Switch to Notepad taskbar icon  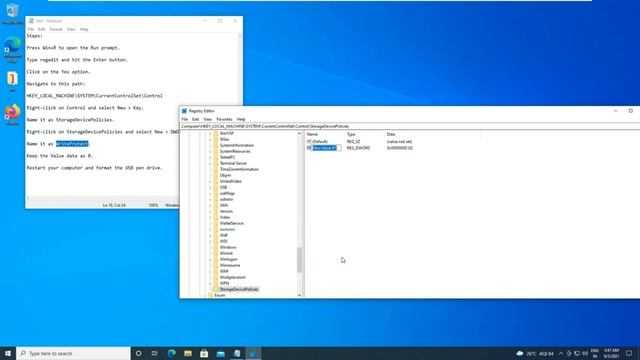(237, 353)
